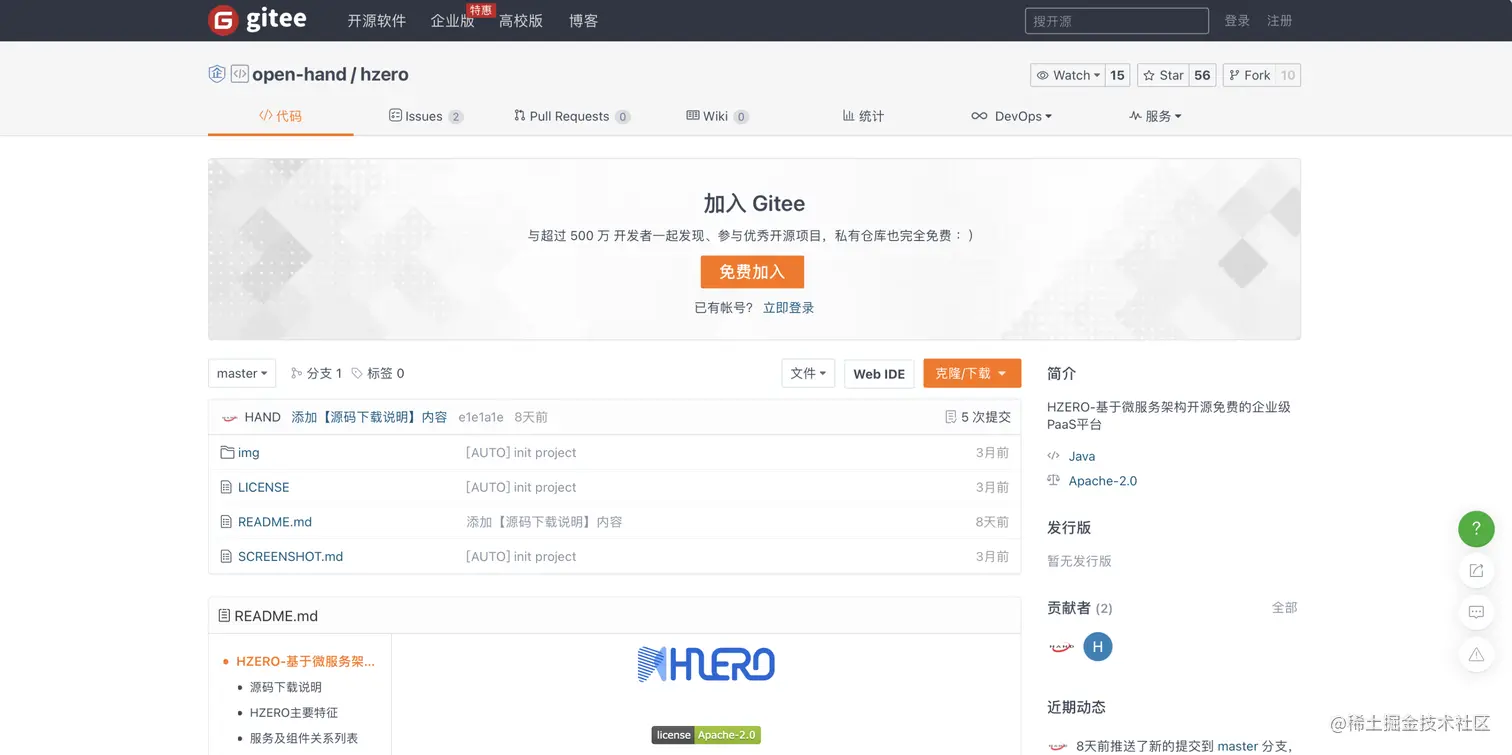Open the DevOps dropdown menu
1512x755 pixels.
pos(1011,116)
